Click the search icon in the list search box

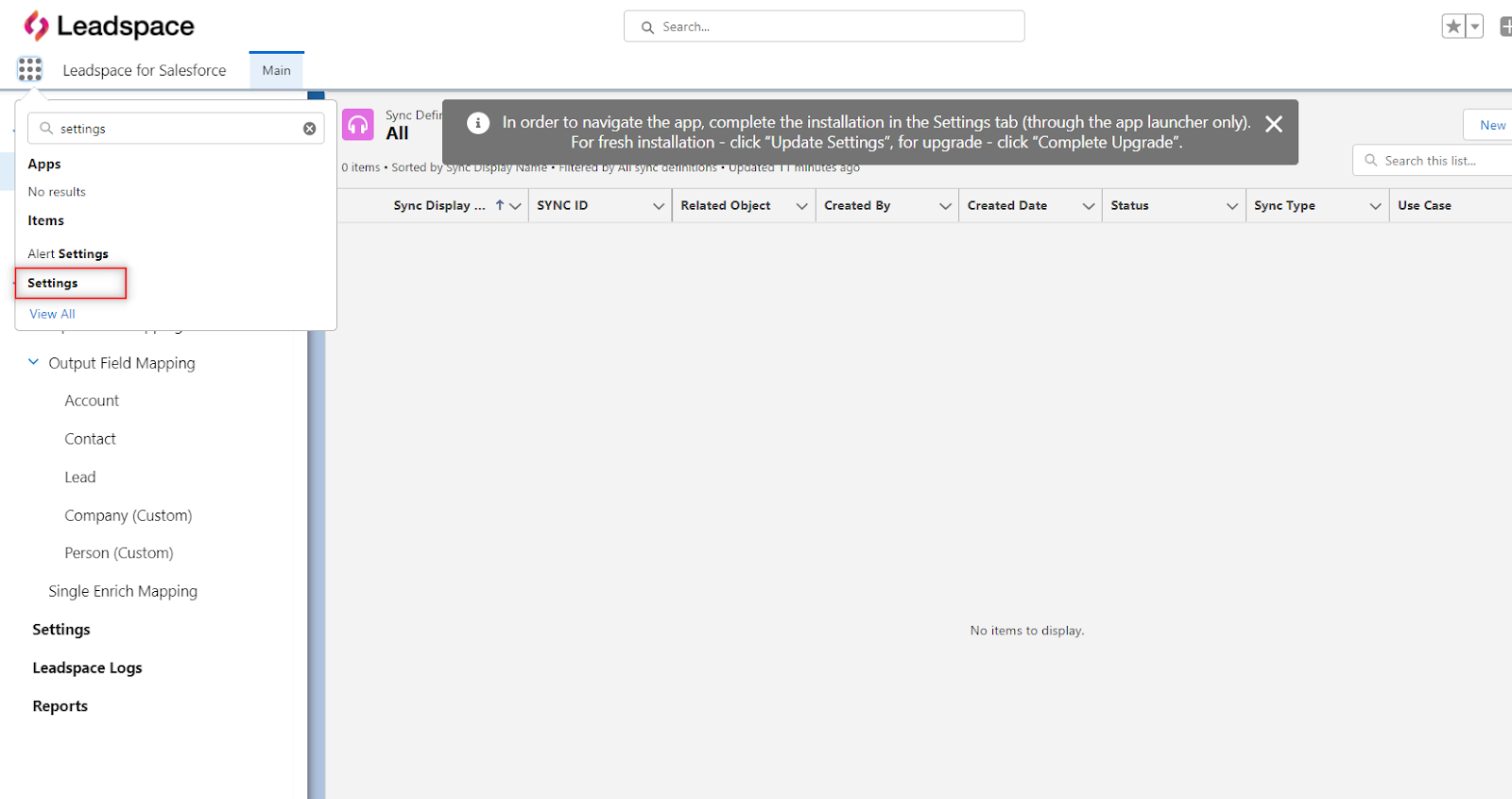click(x=1371, y=161)
